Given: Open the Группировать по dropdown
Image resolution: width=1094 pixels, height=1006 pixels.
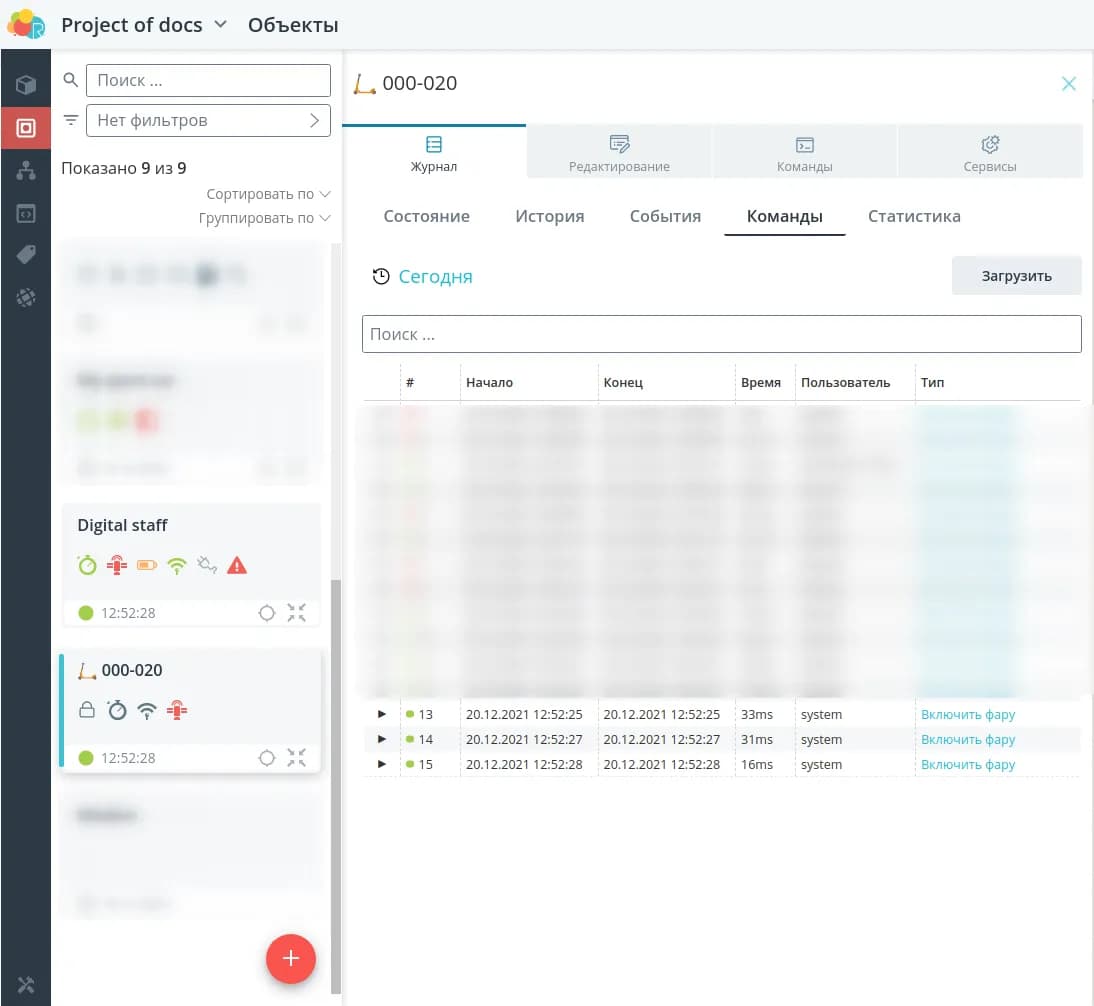Looking at the screenshot, I should click(264, 218).
